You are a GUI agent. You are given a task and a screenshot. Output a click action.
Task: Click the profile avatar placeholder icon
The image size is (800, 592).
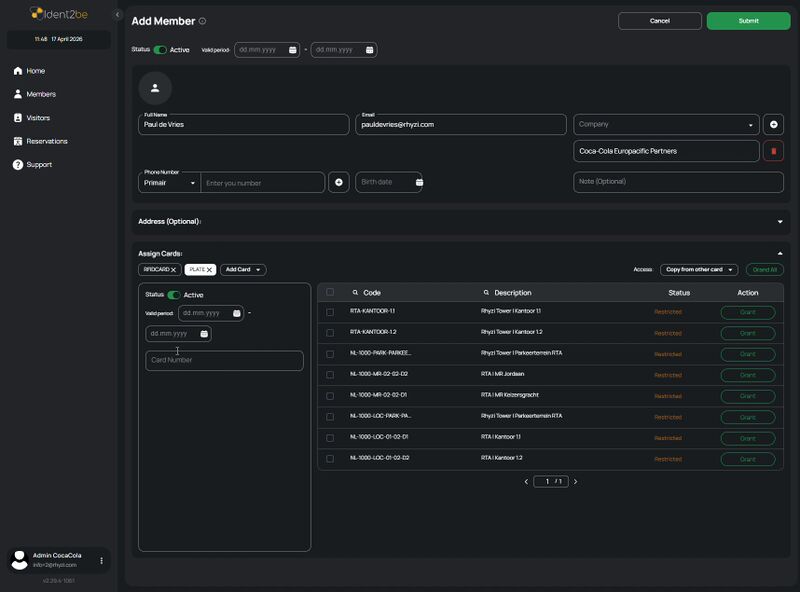coord(155,88)
